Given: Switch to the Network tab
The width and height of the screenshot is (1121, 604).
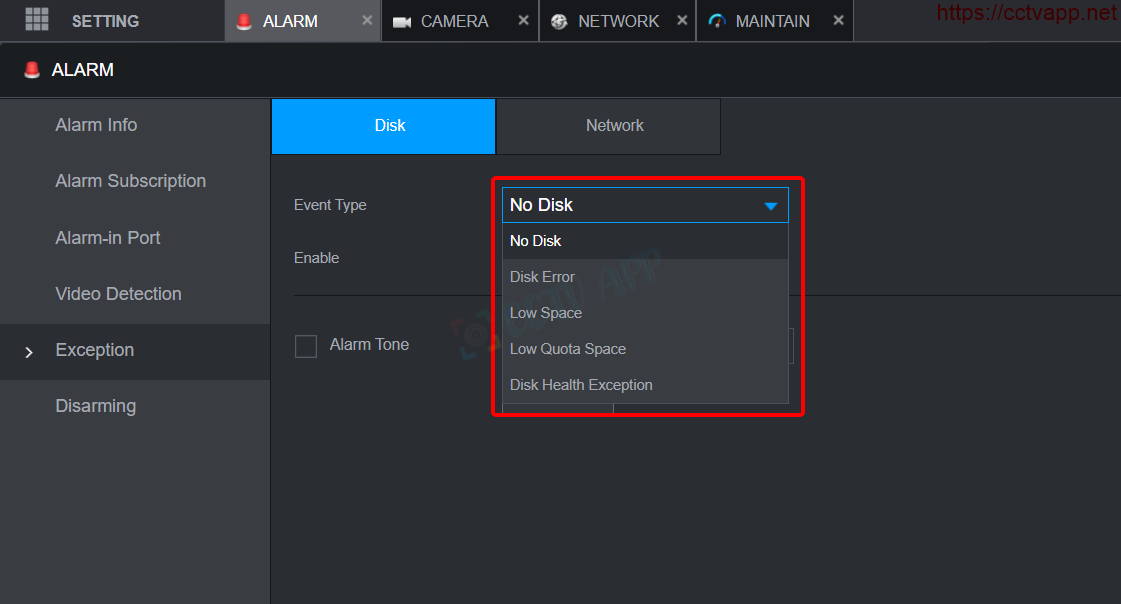Looking at the screenshot, I should 614,126.
